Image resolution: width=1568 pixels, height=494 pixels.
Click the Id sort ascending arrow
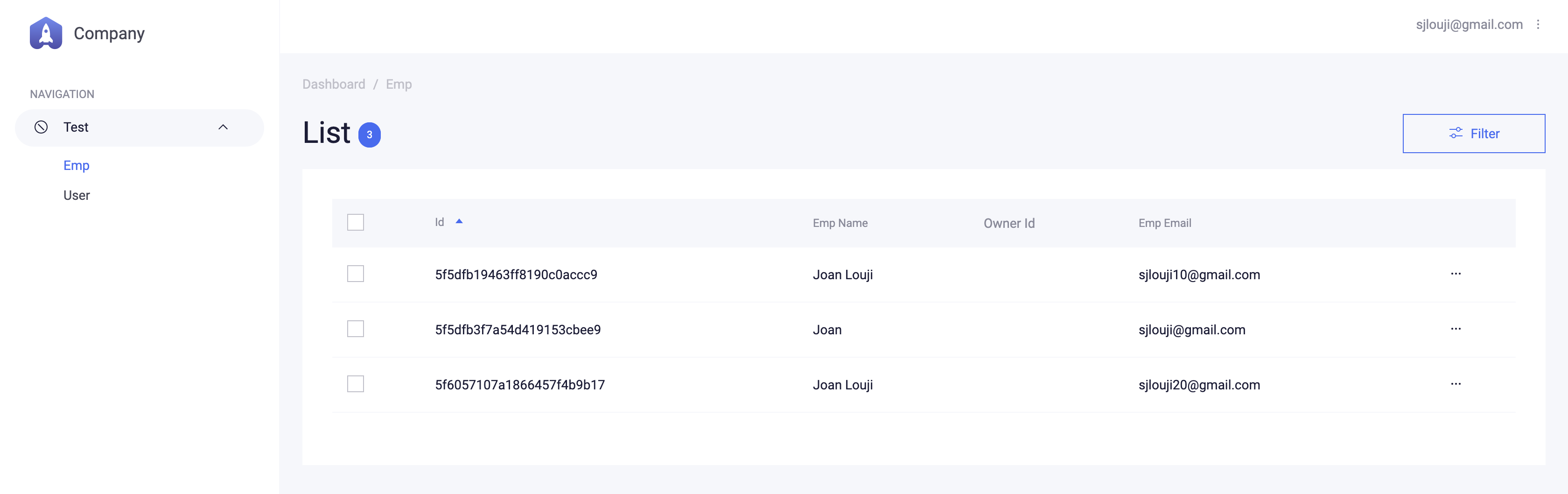(x=459, y=222)
